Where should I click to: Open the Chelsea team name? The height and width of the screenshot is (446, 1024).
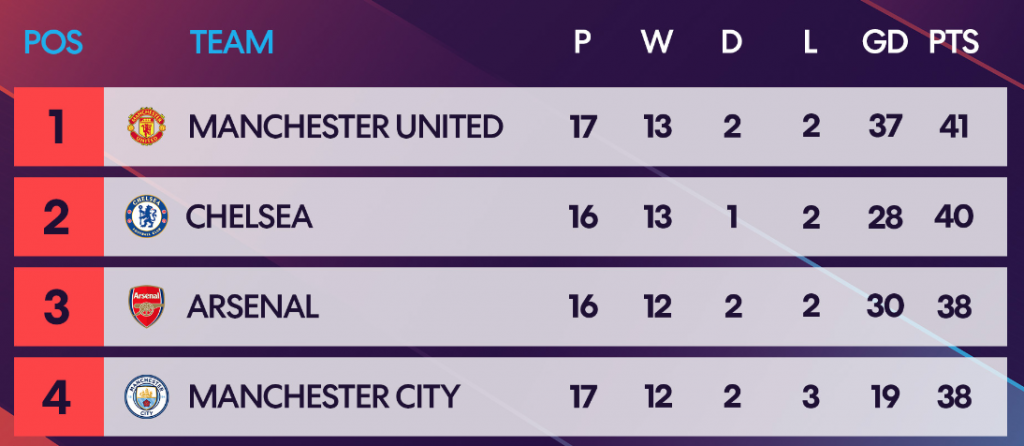pyautogui.click(x=250, y=217)
